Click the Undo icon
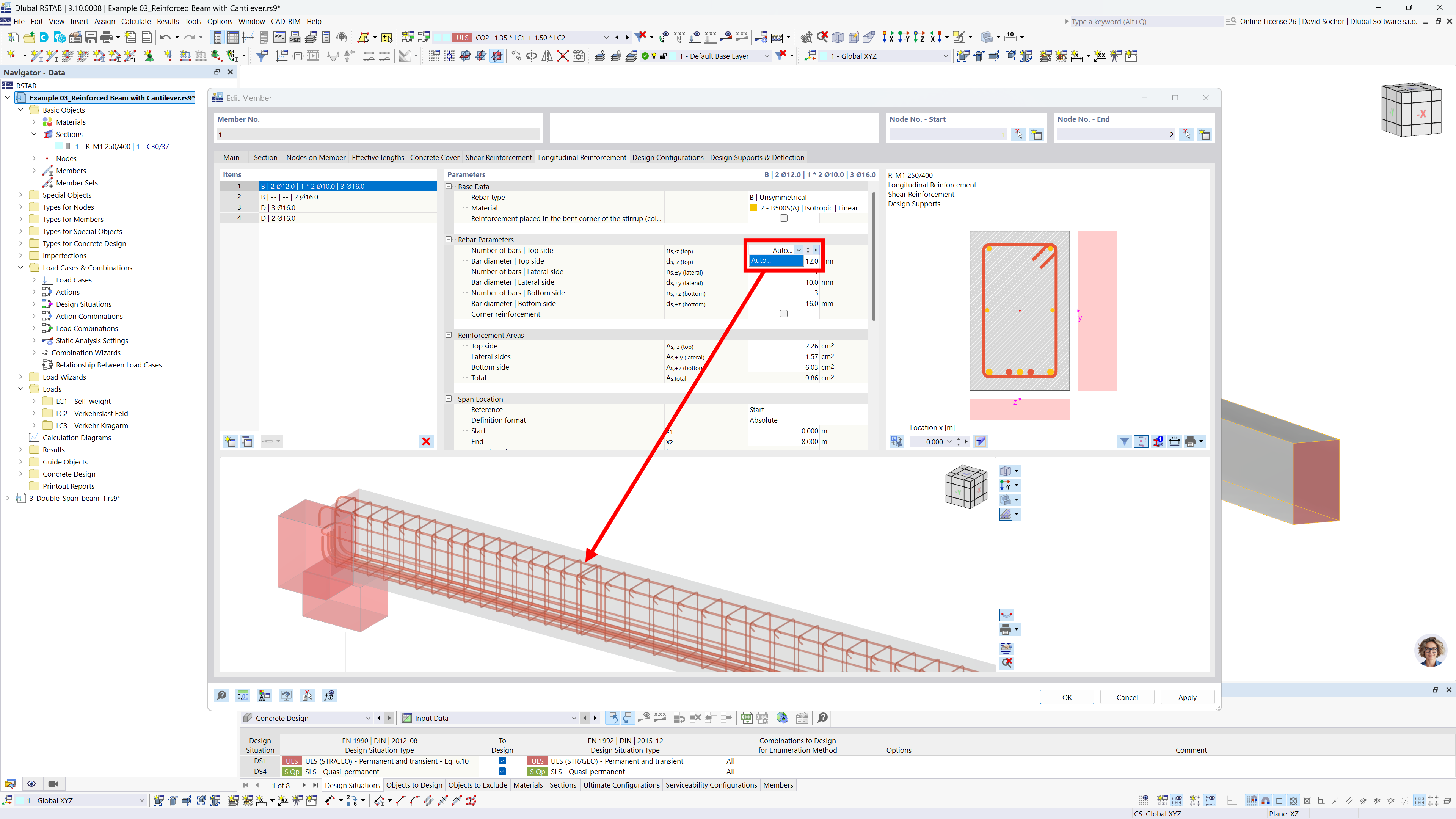 (x=166, y=37)
